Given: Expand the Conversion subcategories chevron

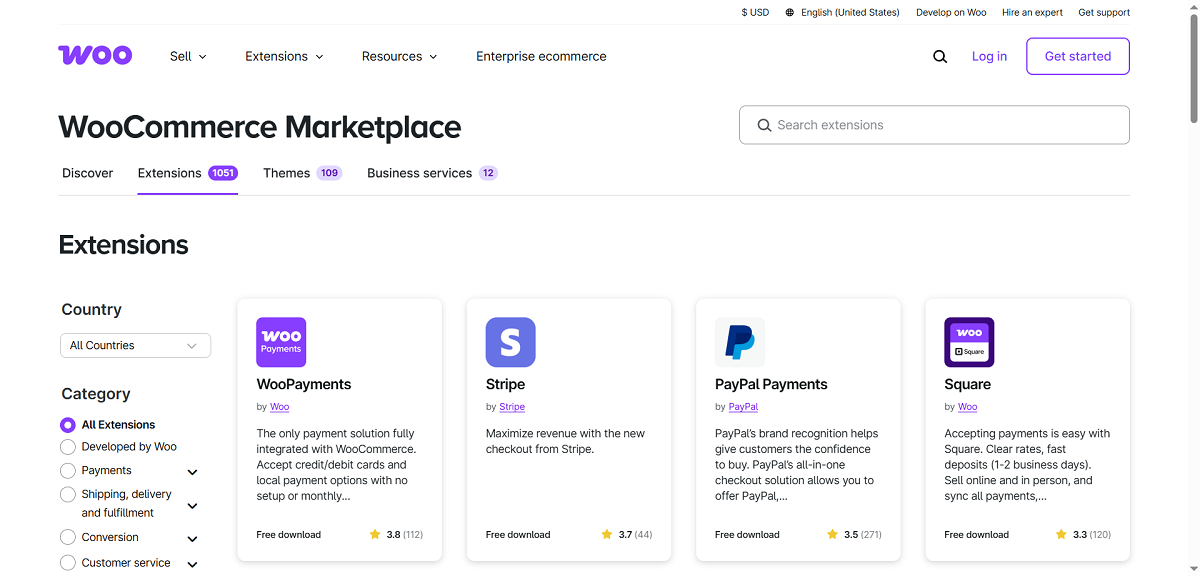Looking at the screenshot, I should tap(193, 539).
